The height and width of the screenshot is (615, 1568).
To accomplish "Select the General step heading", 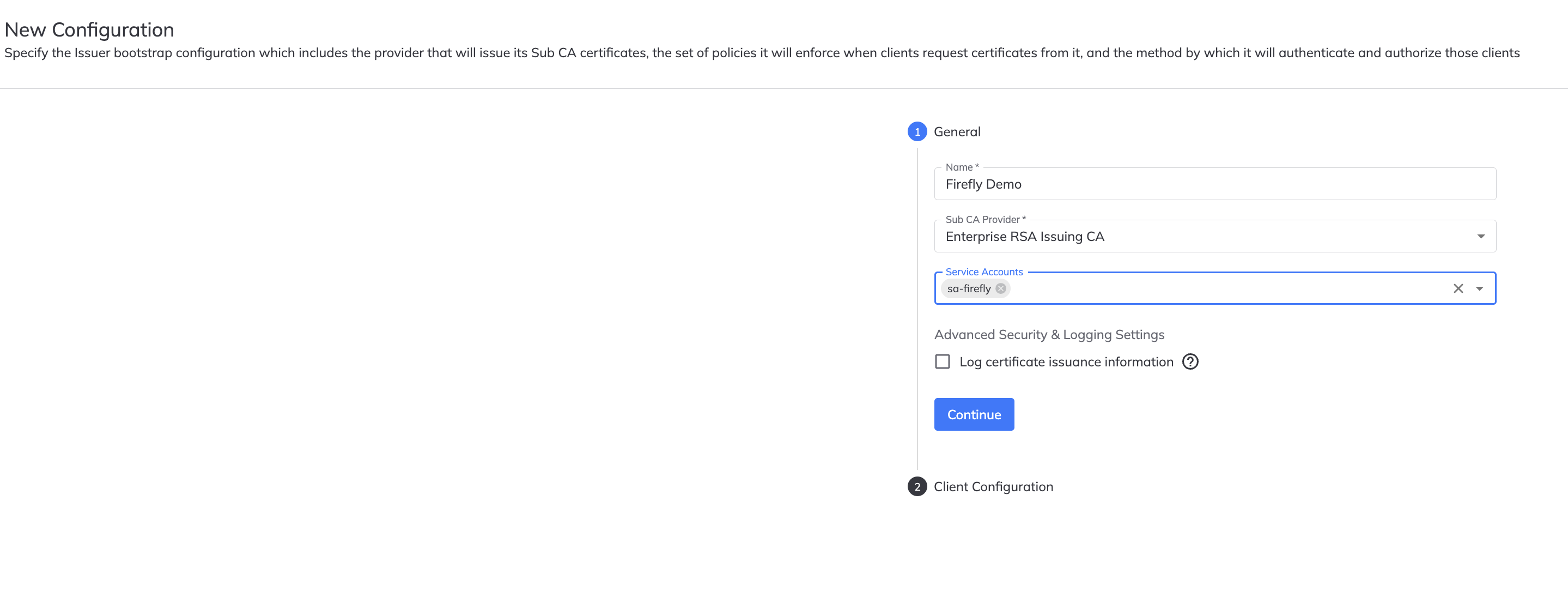I will 957,132.
